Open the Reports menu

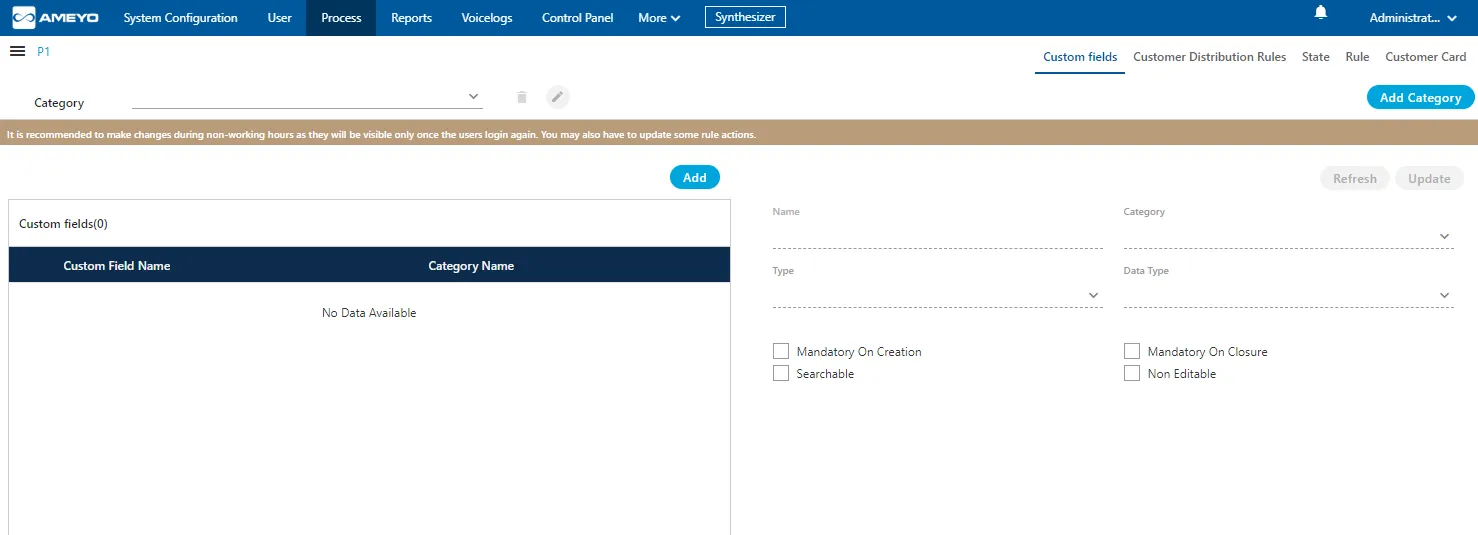(411, 18)
